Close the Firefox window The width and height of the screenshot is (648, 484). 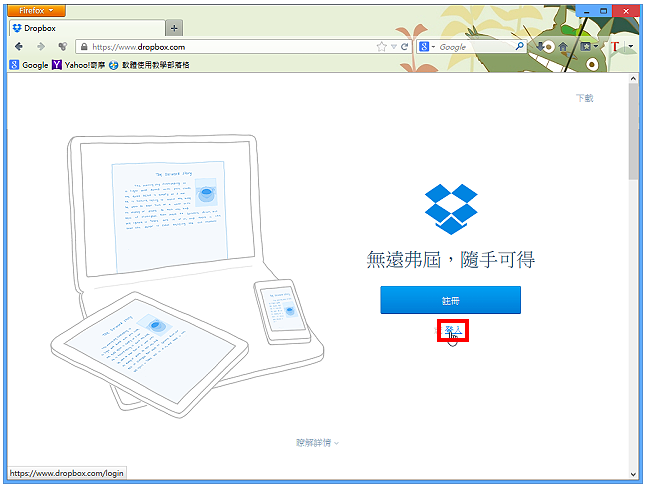[626, 11]
